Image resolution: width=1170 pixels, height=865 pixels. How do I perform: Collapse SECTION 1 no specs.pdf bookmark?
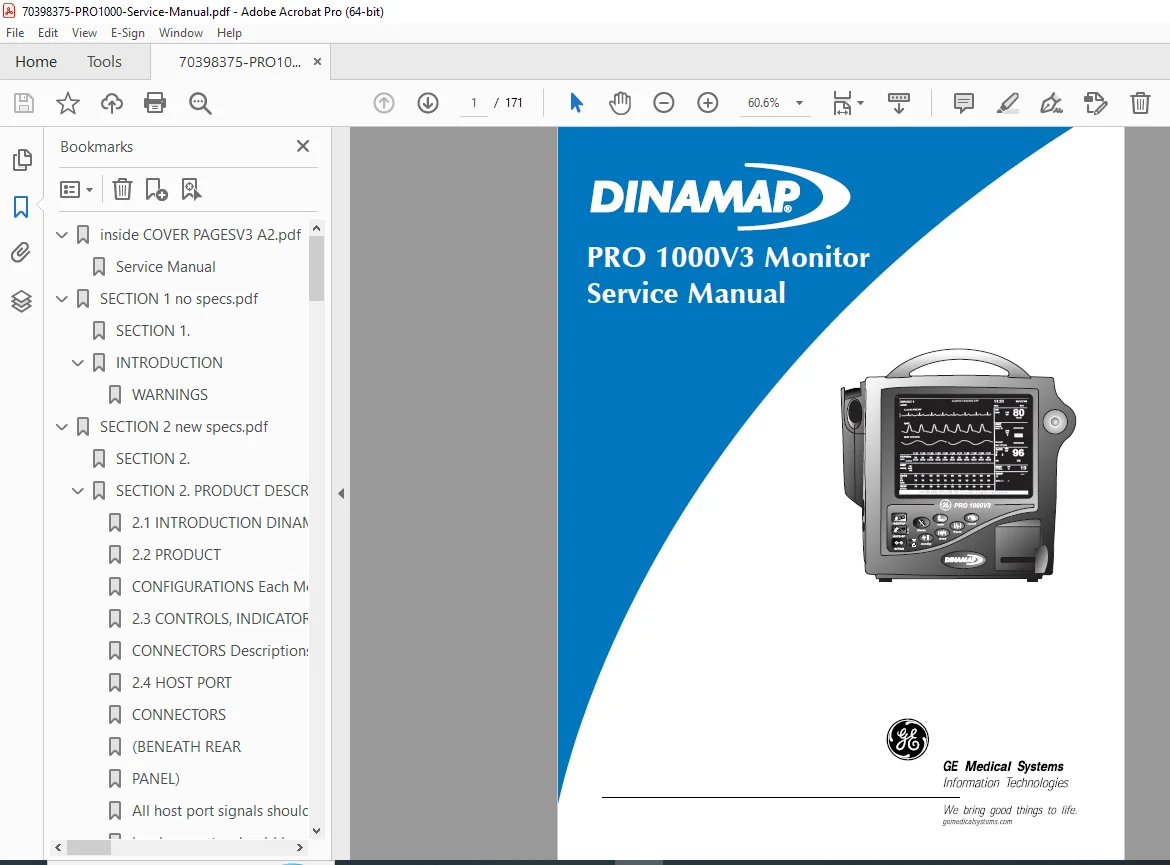[62, 299]
